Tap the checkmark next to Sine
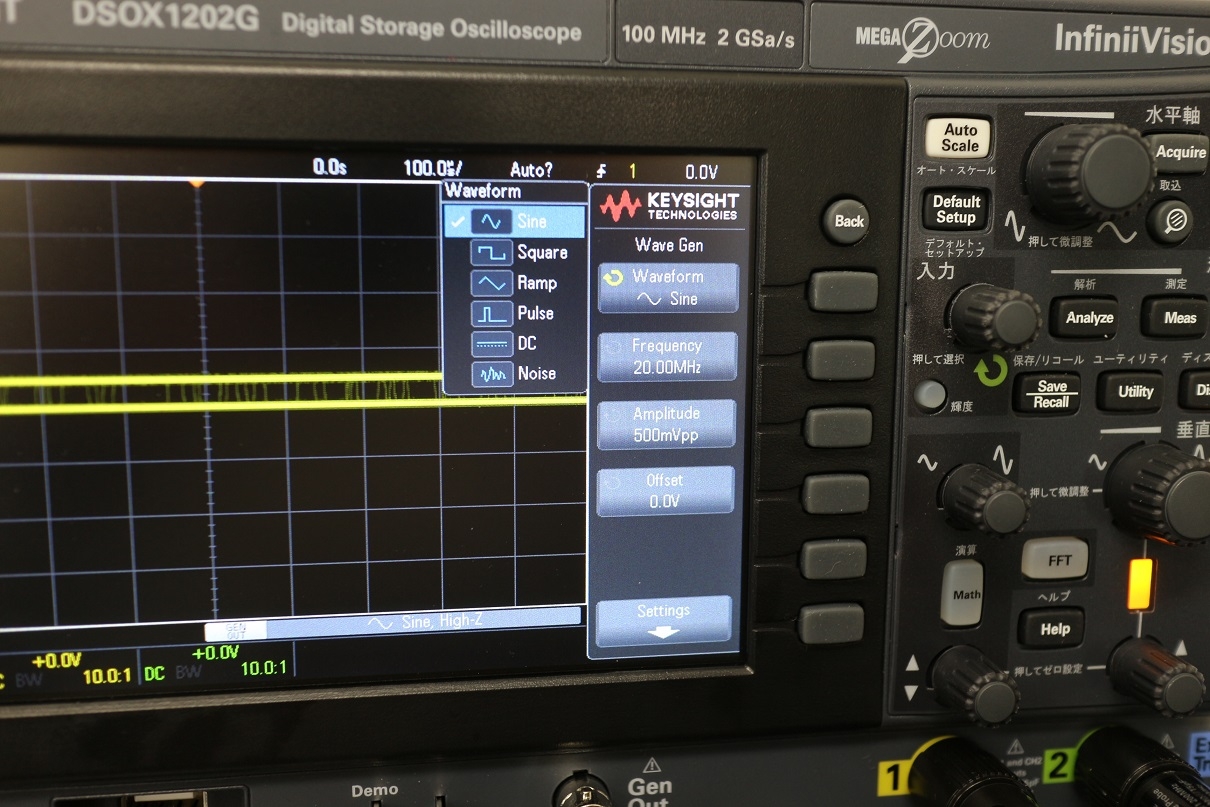This screenshot has height=807, width=1210. point(457,222)
